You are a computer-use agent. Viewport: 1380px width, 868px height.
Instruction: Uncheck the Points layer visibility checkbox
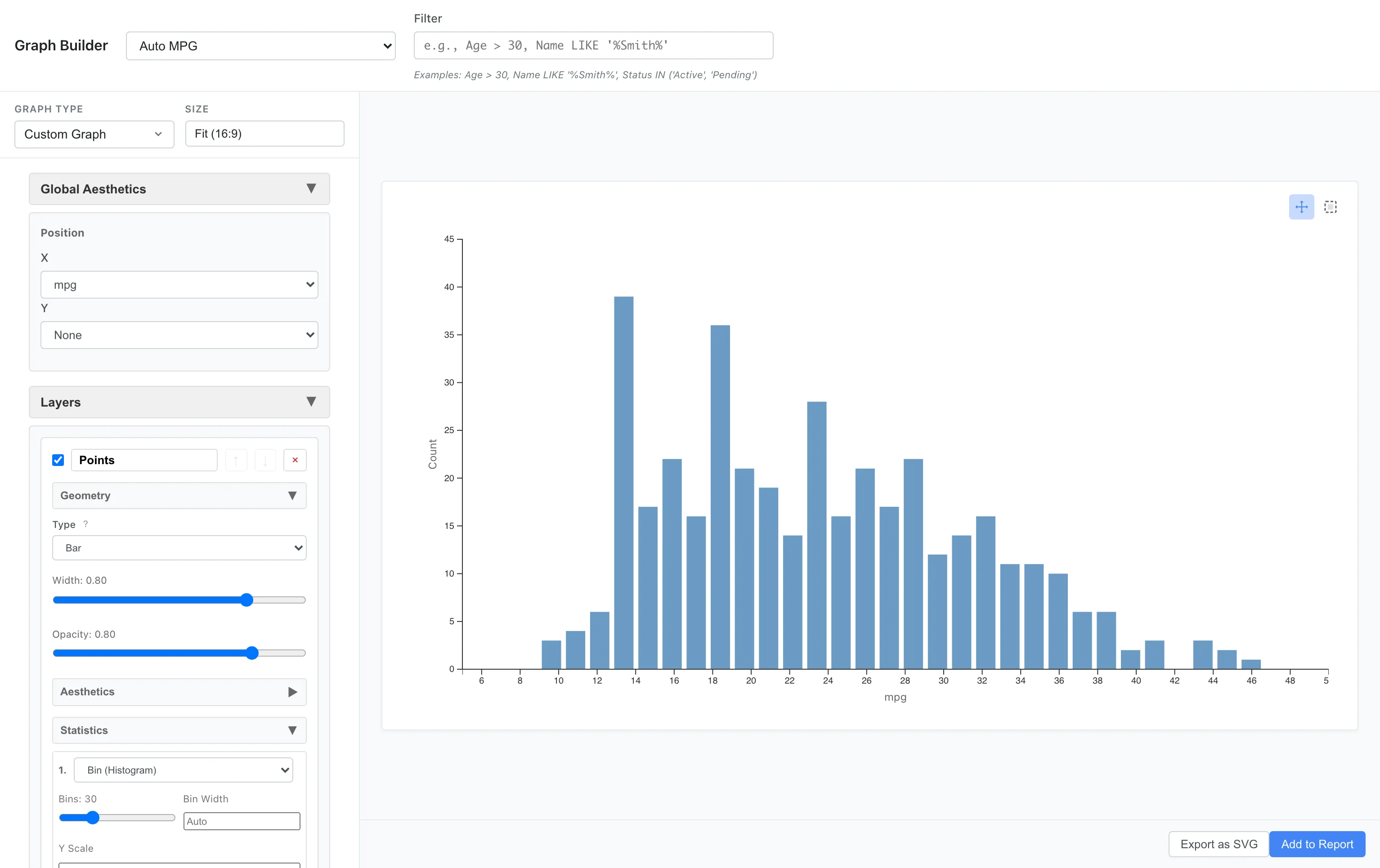(58, 460)
